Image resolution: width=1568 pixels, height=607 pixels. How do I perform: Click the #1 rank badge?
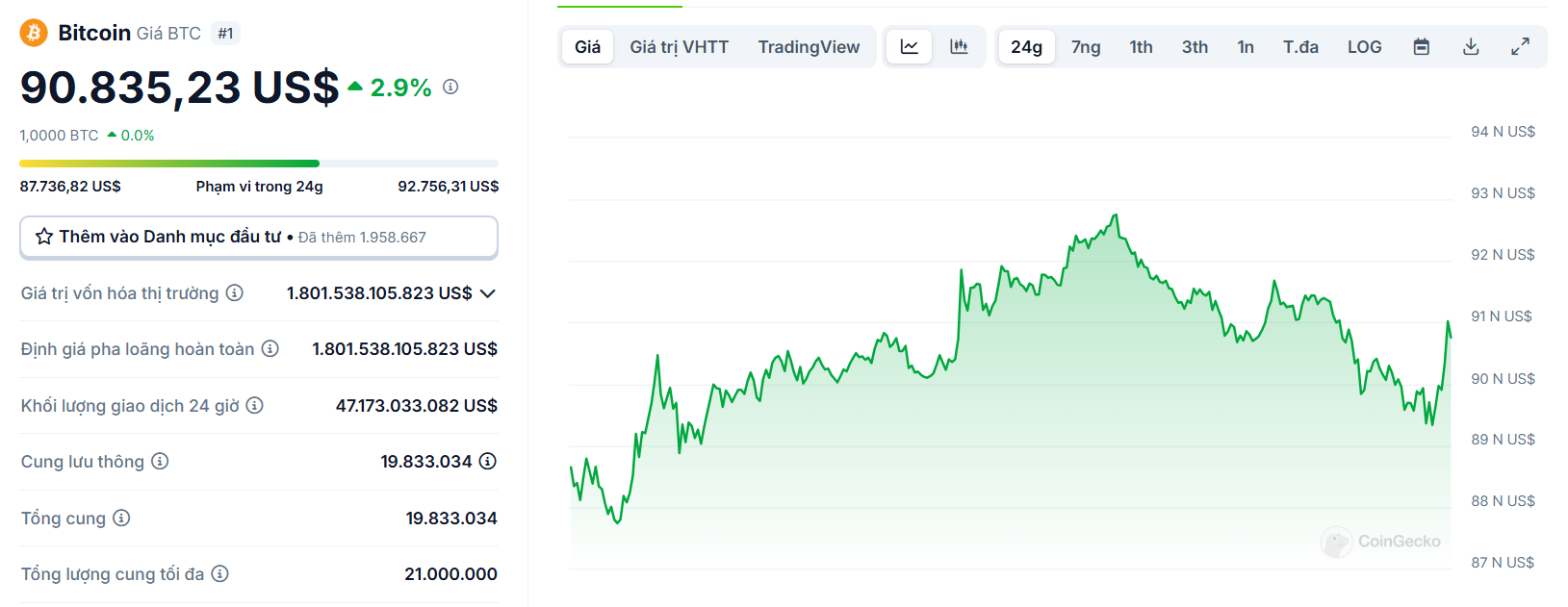(225, 33)
